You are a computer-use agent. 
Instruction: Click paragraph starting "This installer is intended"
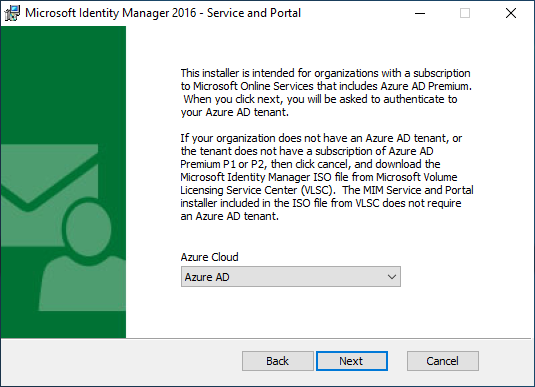click(x=326, y=92)
